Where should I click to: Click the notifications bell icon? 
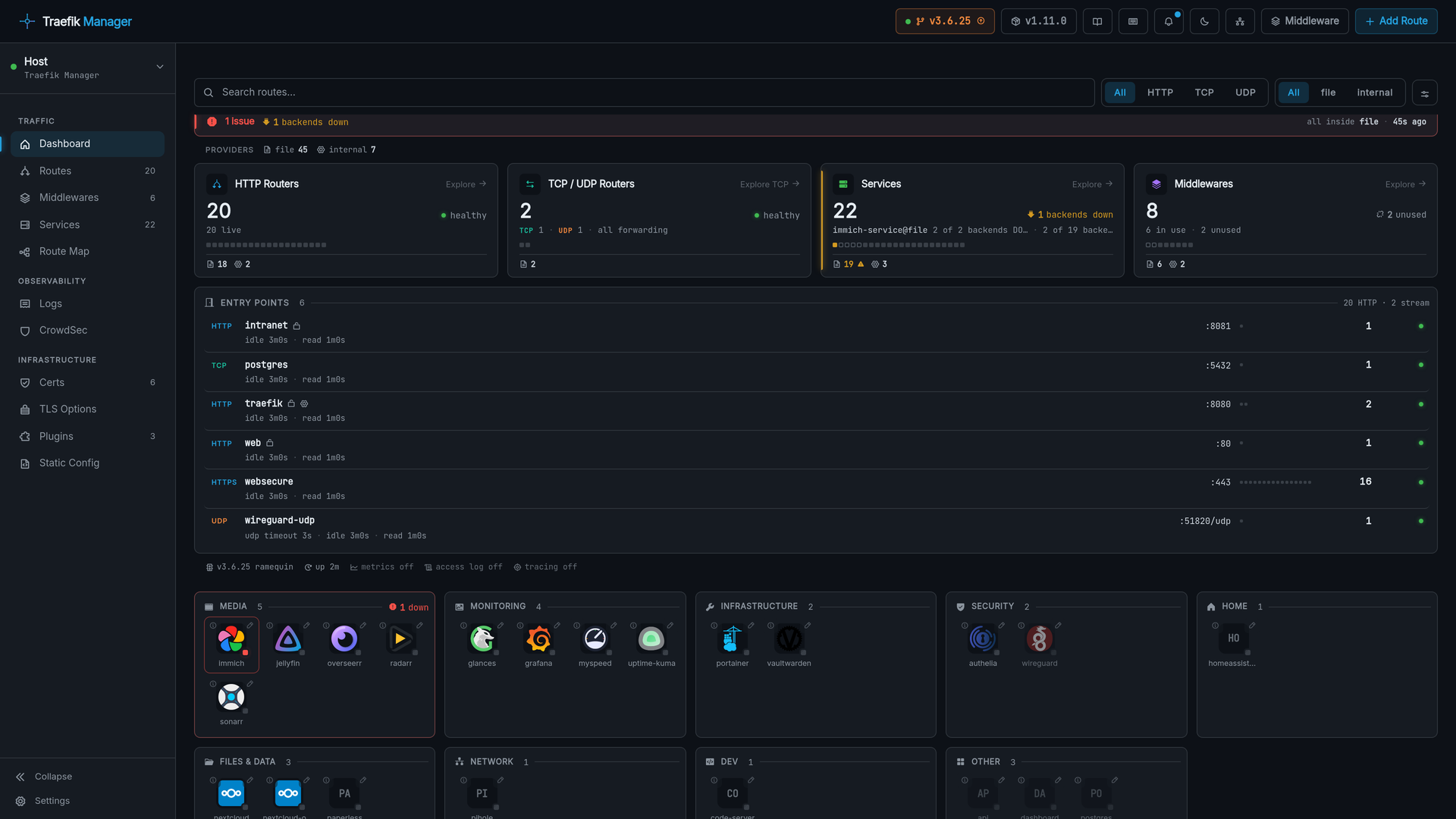coord(1169,21)
